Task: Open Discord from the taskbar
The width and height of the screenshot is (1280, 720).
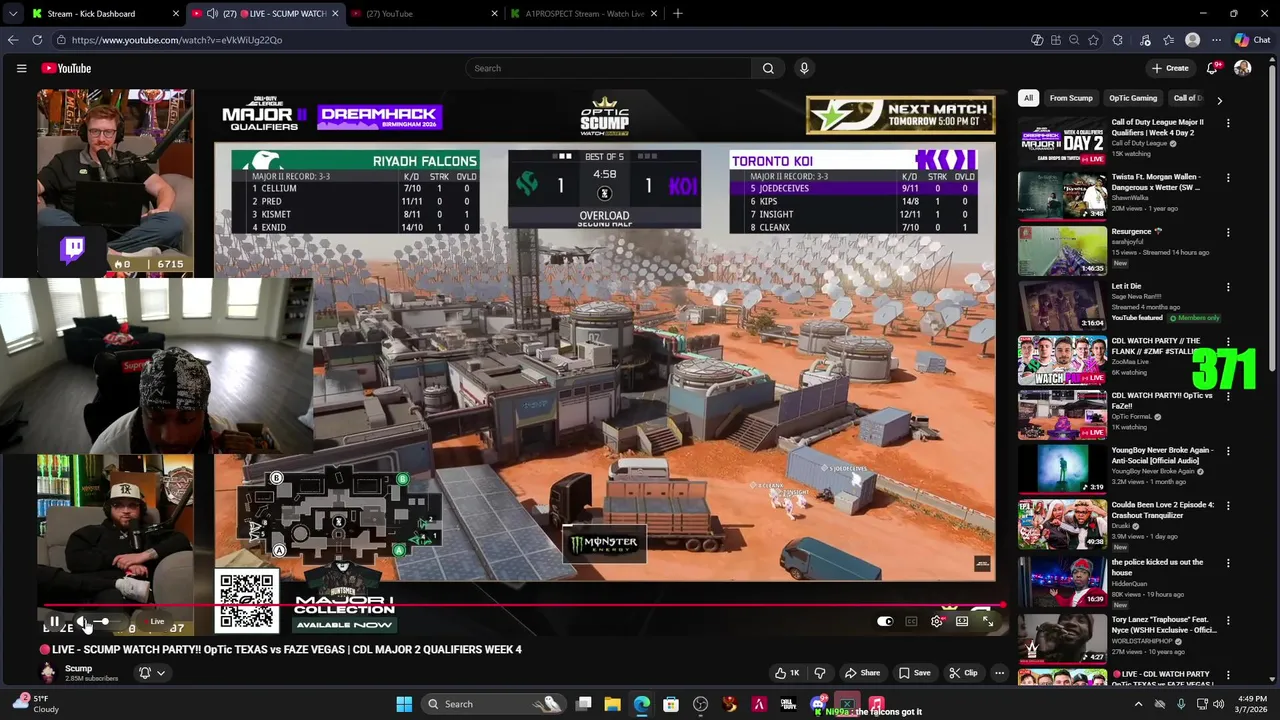Action: [818, 704]
